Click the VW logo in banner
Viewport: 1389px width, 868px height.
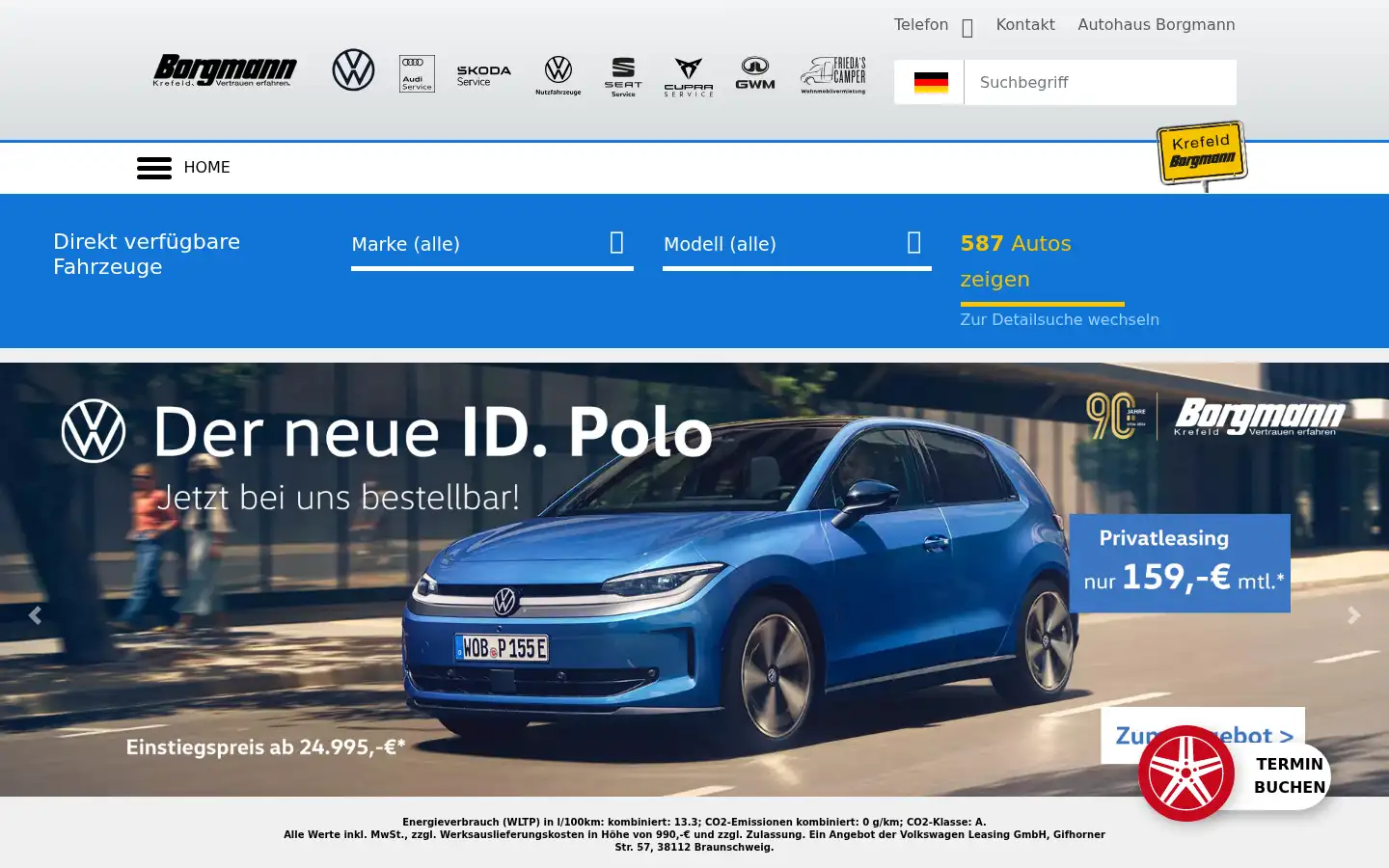click(x=94, y=431)
